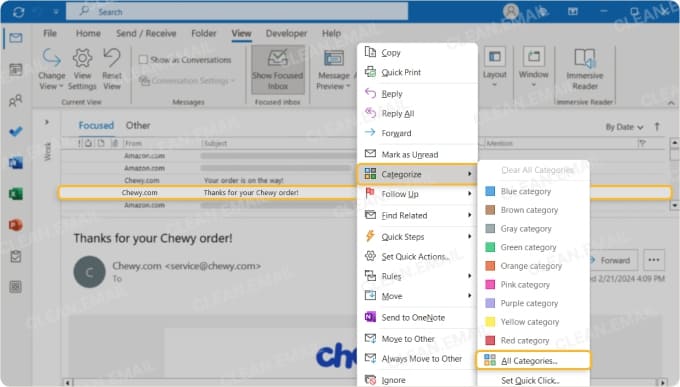Viewport: 680px width, 387px height.
Task: Launch PowerPoint from the sidebar
Action: (16, 225)
